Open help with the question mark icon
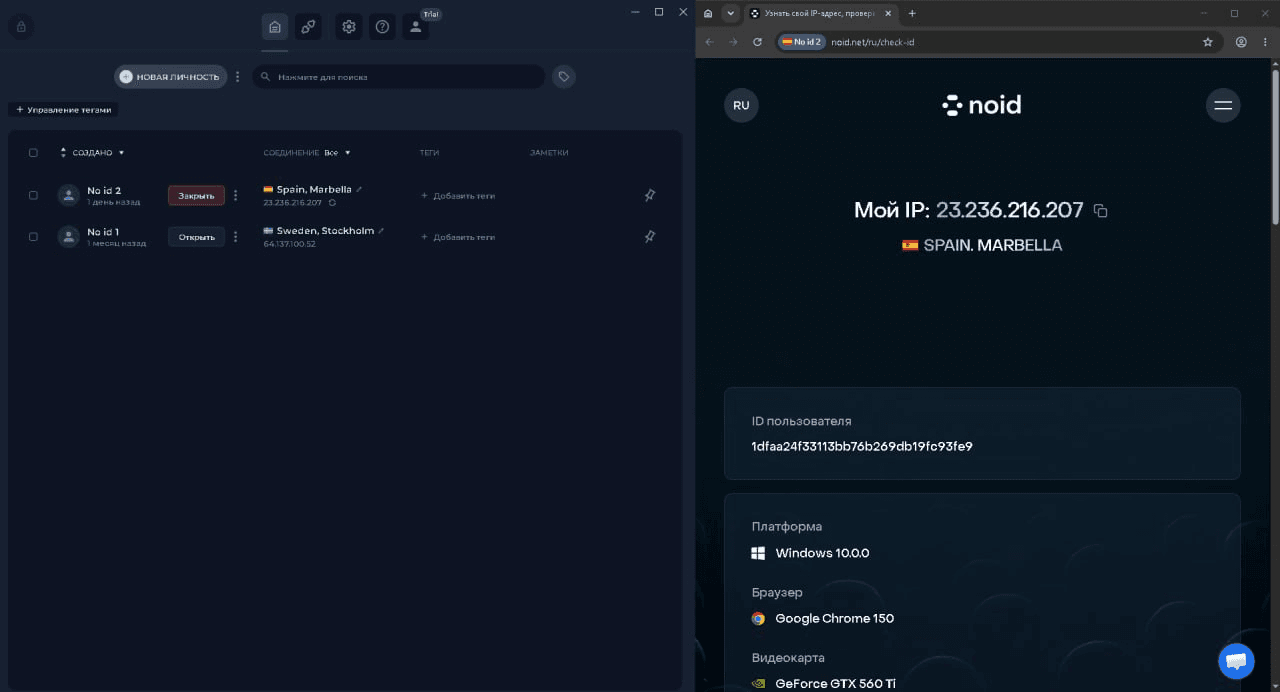Image resolution: width=1280 pixels, height=692 pixels. [x=382, y=27]
